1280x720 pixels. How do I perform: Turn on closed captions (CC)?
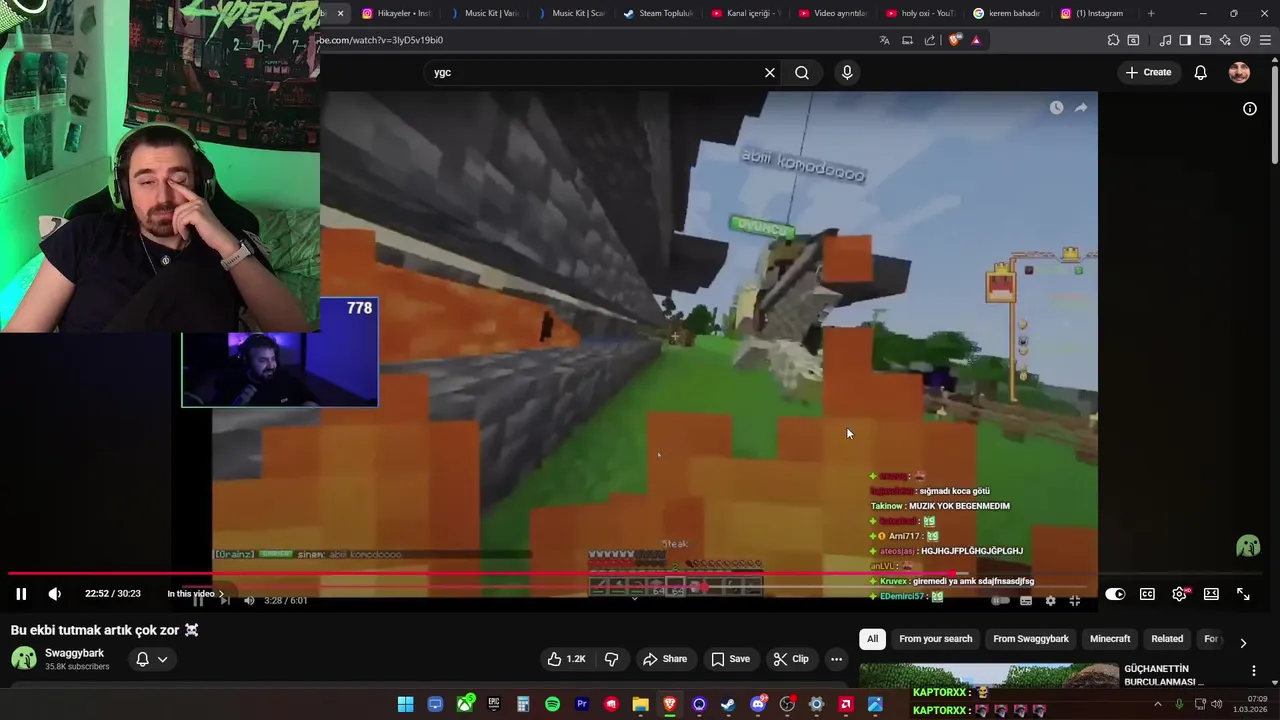[1147, 594]
